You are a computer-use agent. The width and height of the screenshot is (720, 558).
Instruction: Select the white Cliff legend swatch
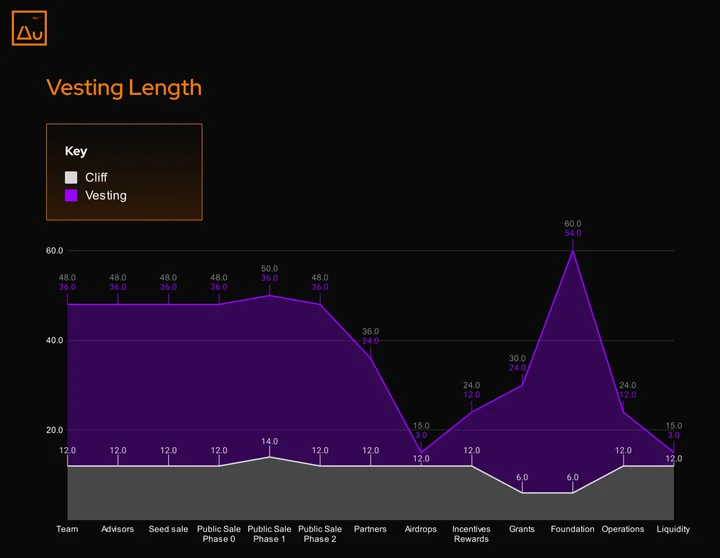[x=71, y=177]
